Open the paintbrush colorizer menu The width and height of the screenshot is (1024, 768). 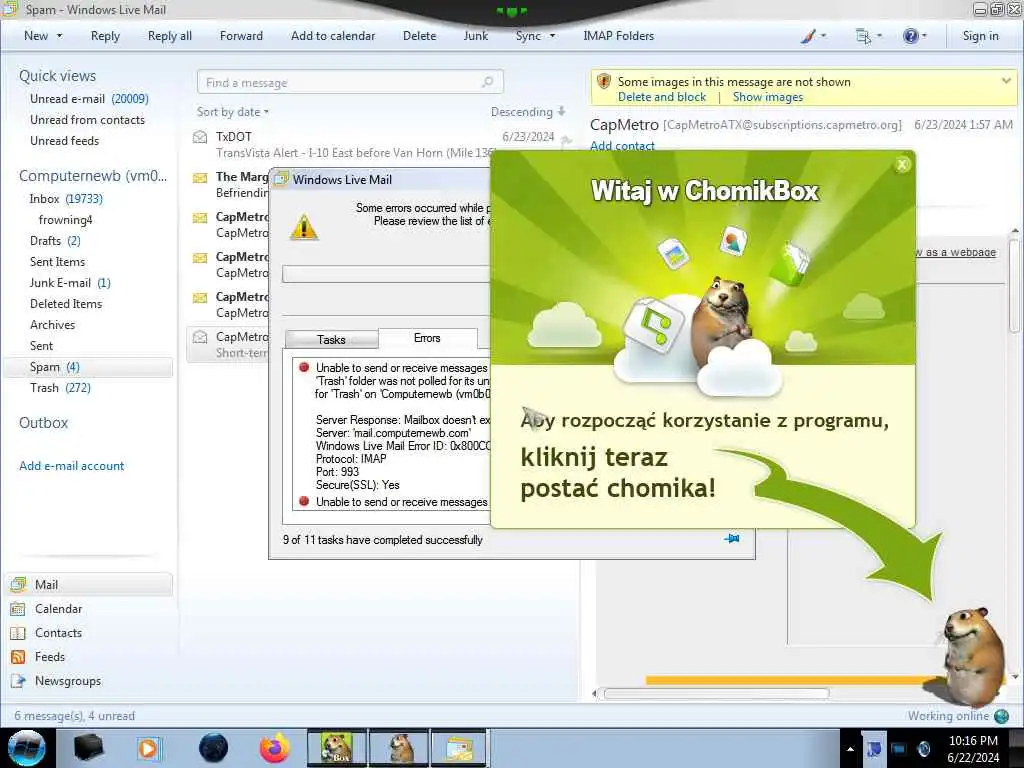coord(813,36)
